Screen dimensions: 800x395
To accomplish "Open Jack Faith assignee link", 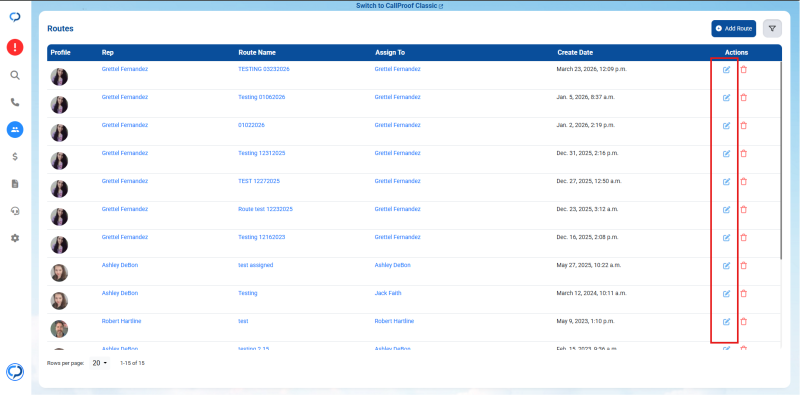I will [388, 293].
